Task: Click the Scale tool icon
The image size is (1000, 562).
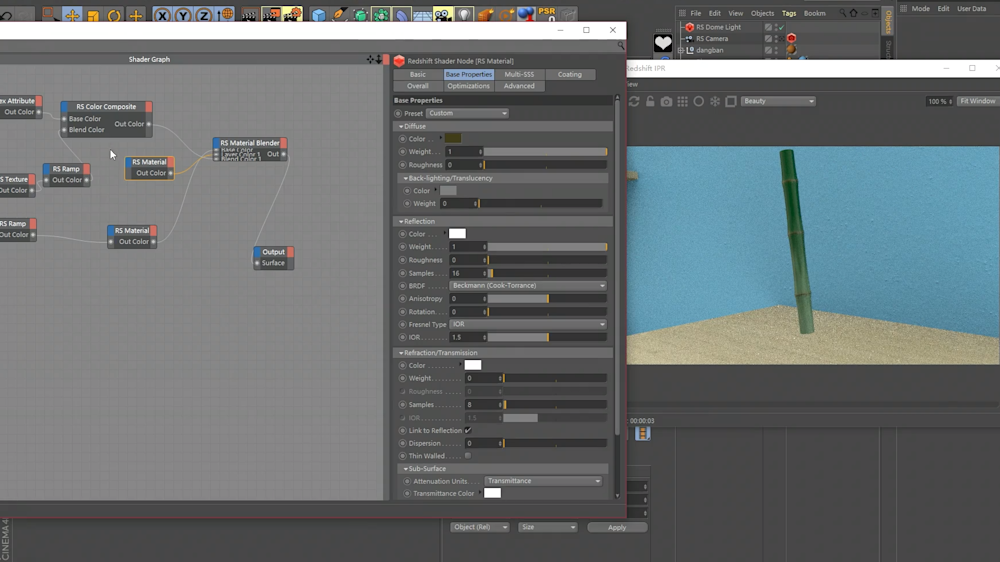Action: pyautogui.click(x=93, y=16)
